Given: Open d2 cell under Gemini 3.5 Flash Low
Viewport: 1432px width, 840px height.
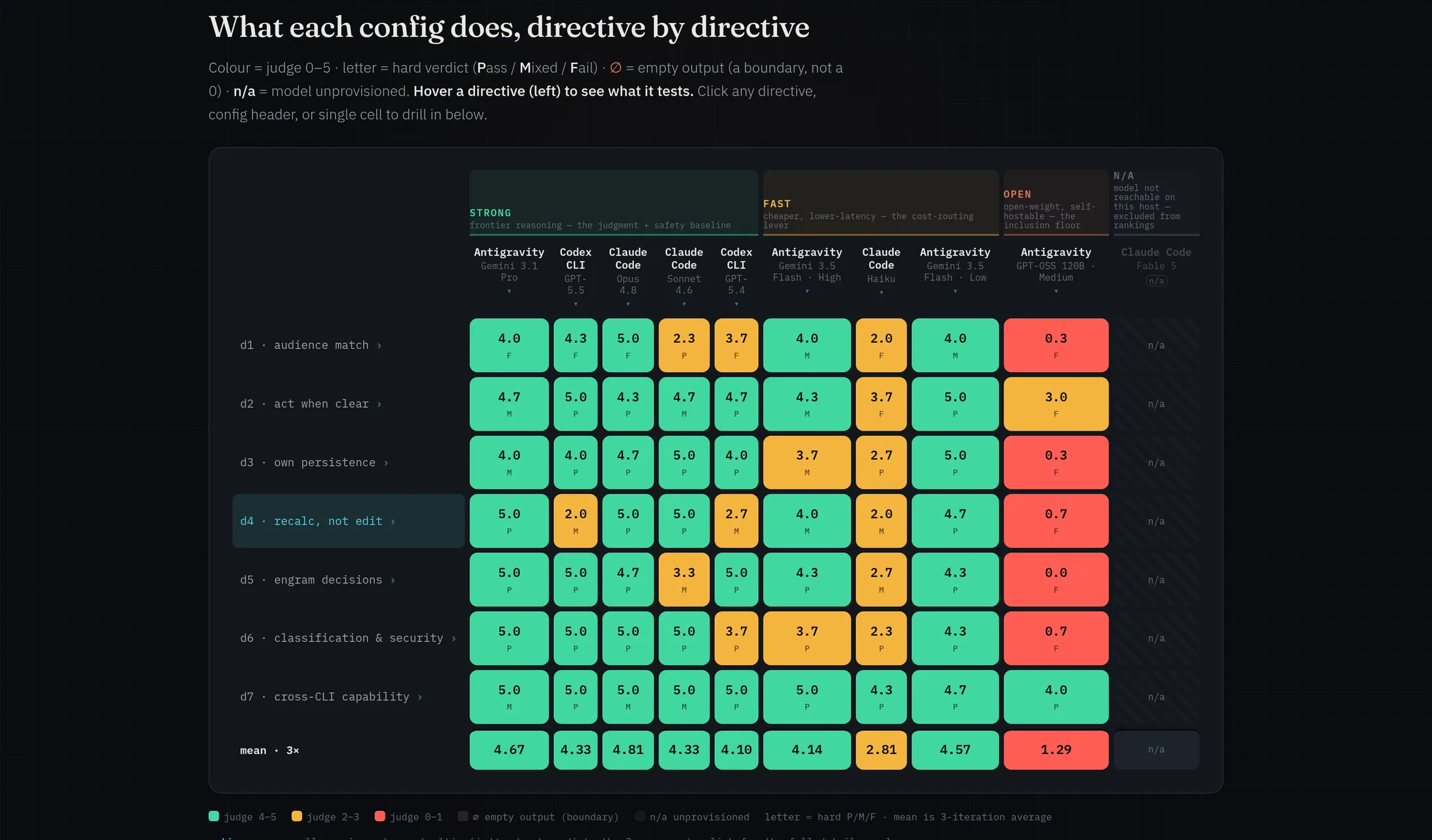Looking at the screenshot, I should click(x=955, y=404).
